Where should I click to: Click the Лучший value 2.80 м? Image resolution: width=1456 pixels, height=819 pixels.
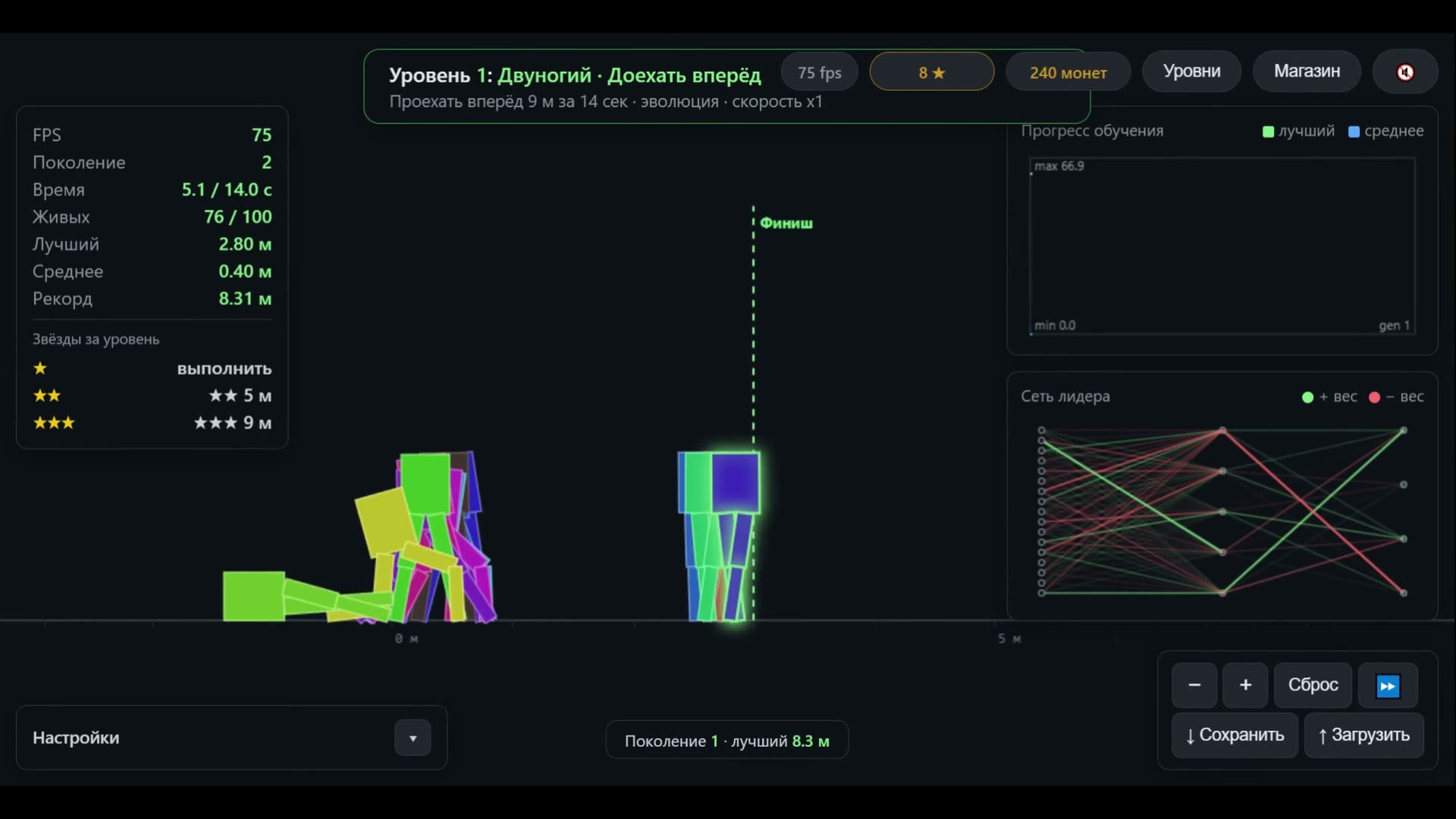coord(245,244)
